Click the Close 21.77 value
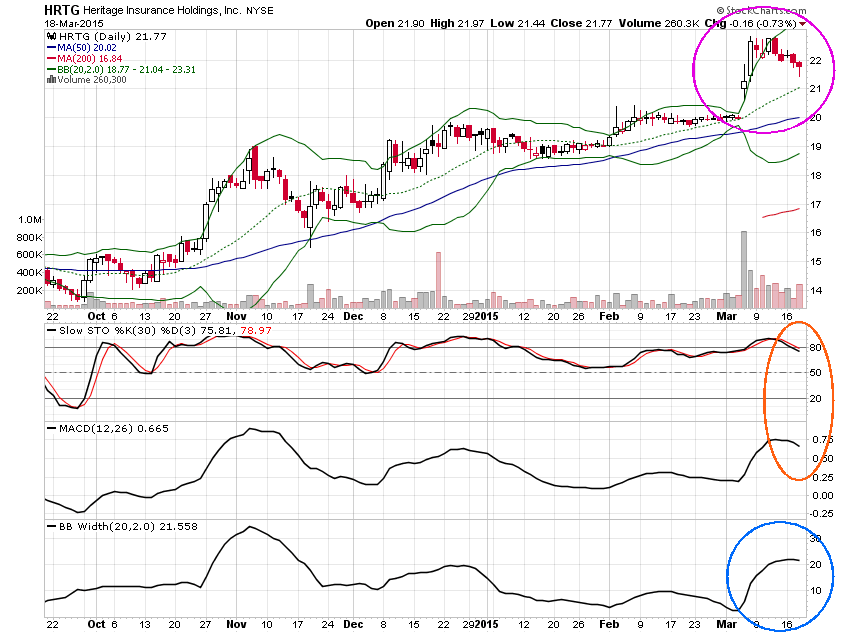This screenshot has width=850, height=633. [581, 23]
